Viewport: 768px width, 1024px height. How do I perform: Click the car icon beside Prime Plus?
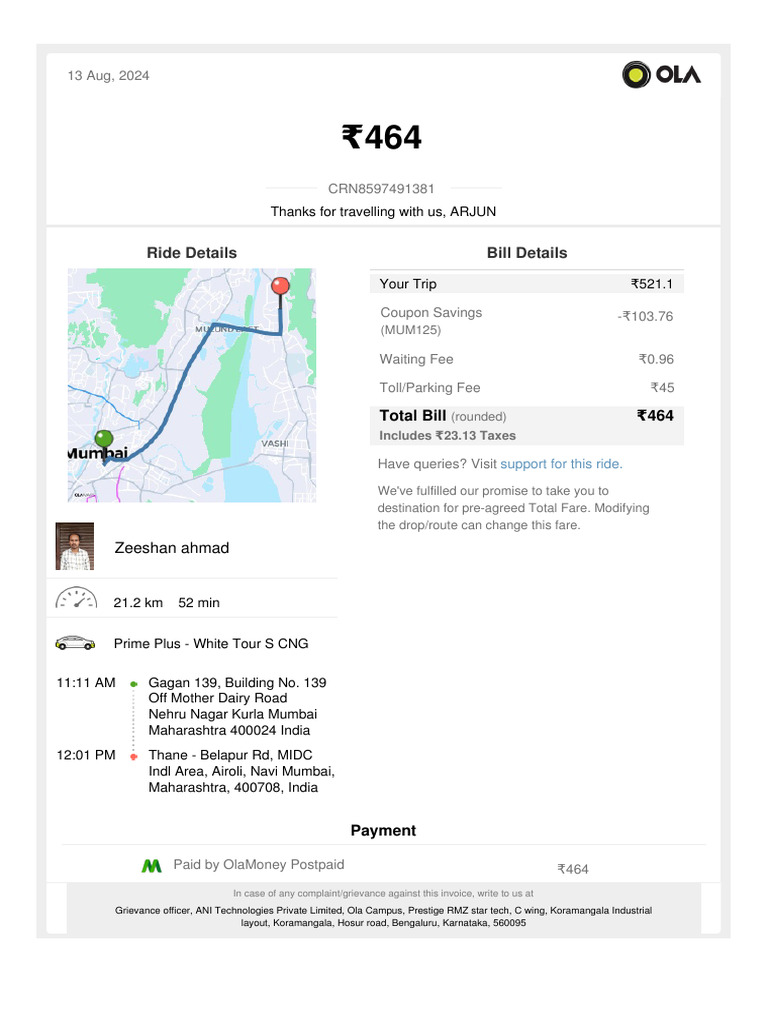[75, 643]
